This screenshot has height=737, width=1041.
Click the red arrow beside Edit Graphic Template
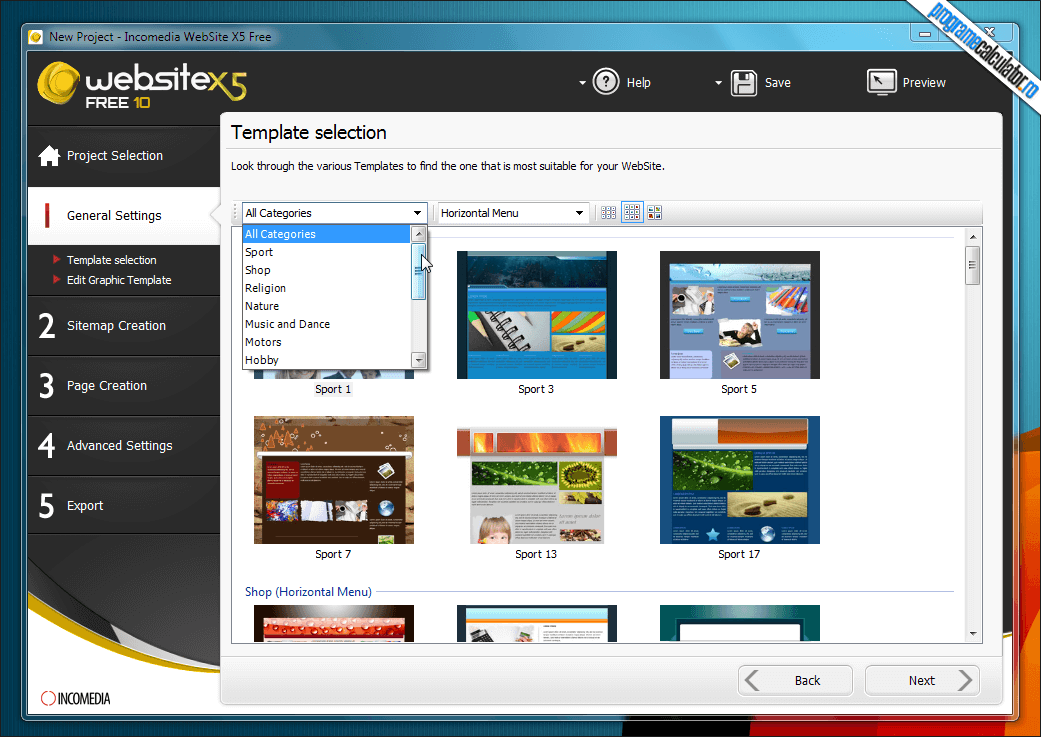57,280
